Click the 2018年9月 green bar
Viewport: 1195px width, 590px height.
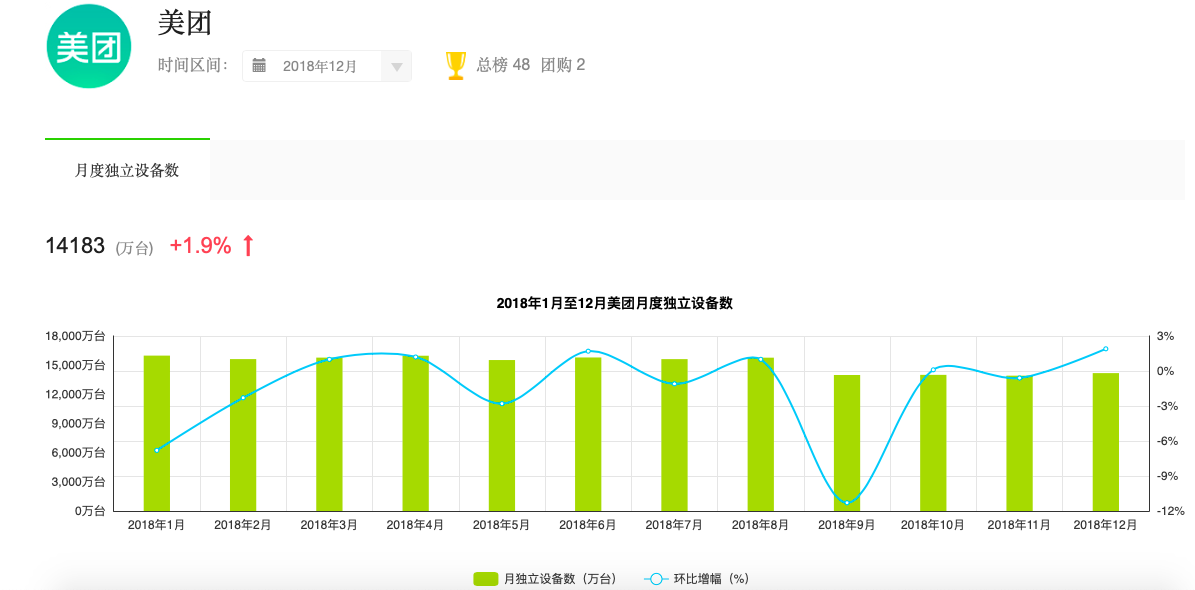coord(847,443)
